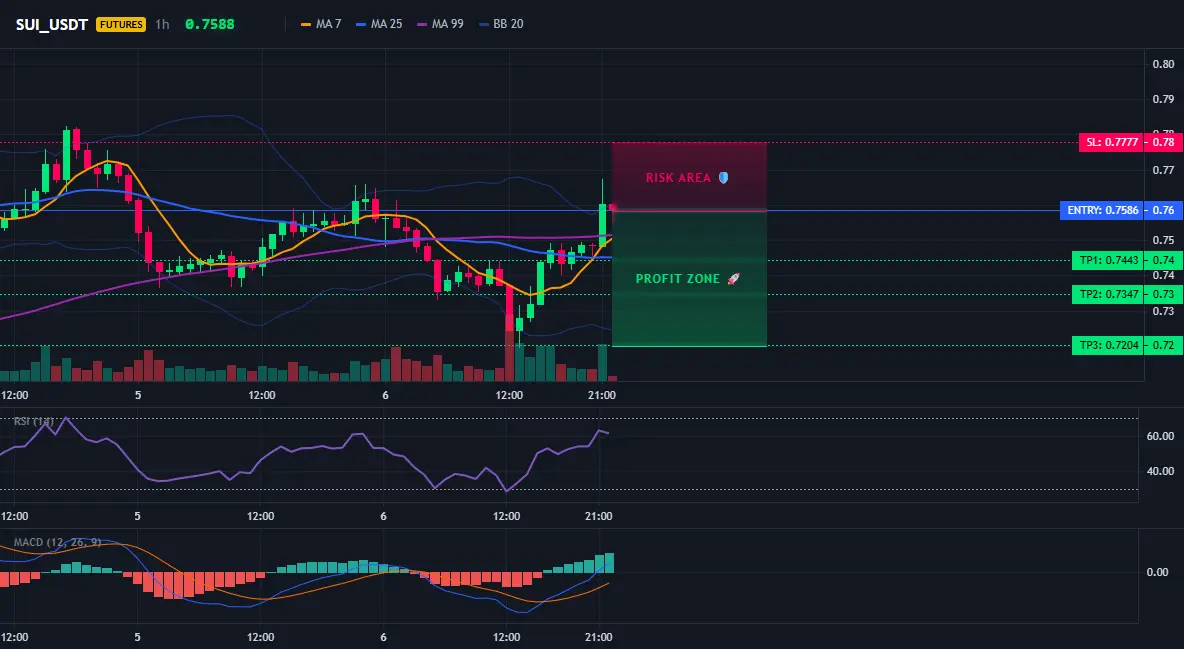Click the MACD (12, 26, 9) indicator label

(57, 542)
